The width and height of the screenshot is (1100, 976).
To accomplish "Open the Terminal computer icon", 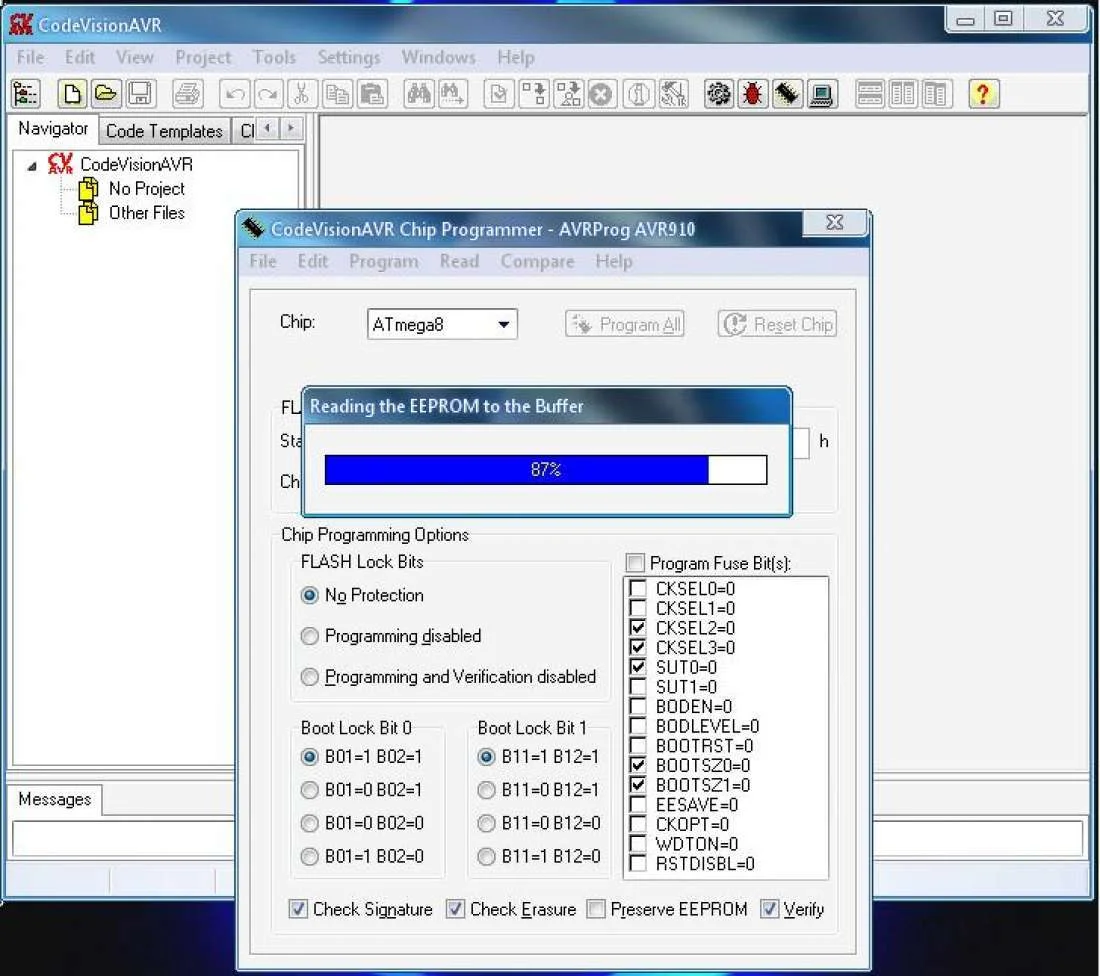I will tap(821, 94).
